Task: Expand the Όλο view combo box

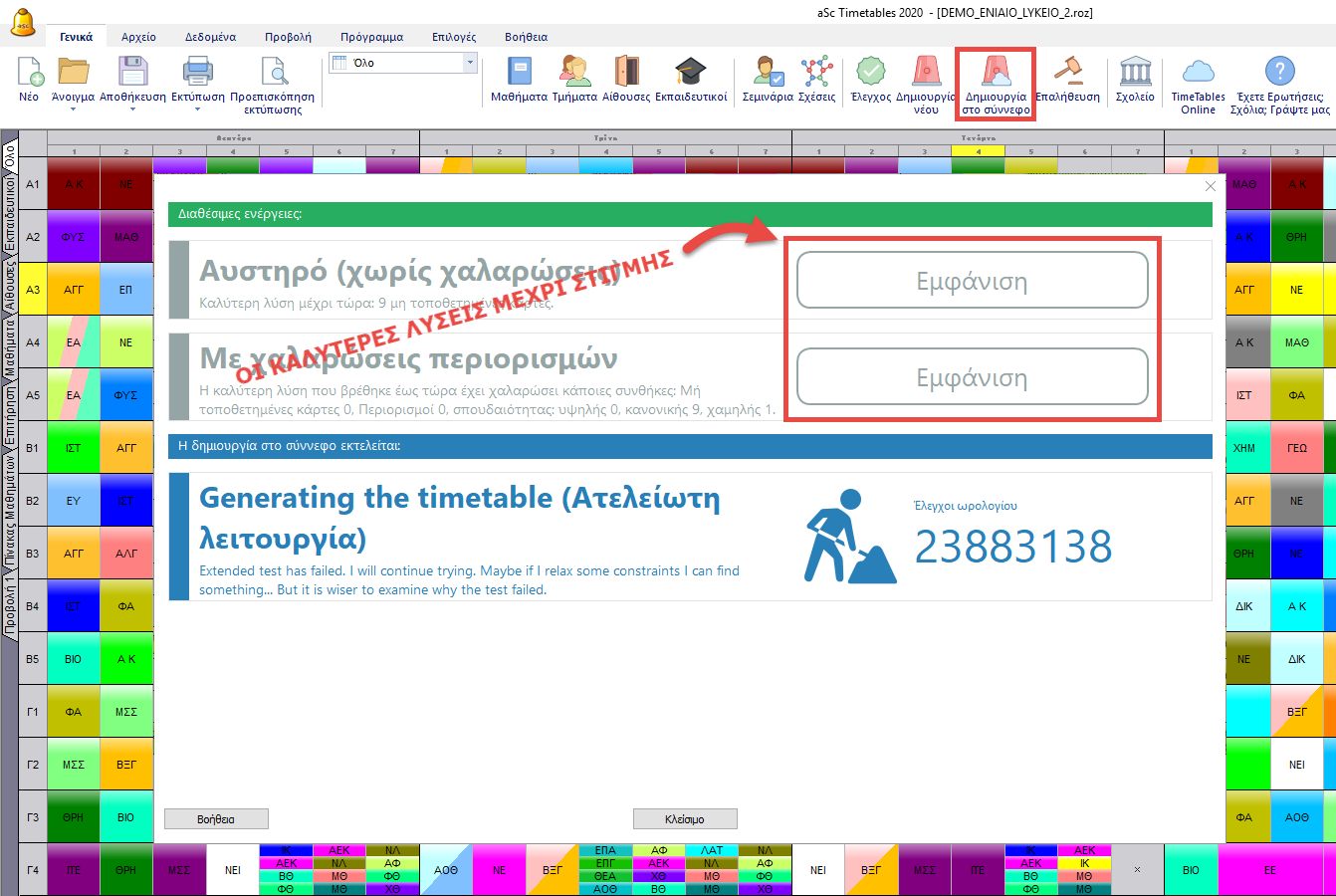Action: pyautogui.click(x=470, y=63)
